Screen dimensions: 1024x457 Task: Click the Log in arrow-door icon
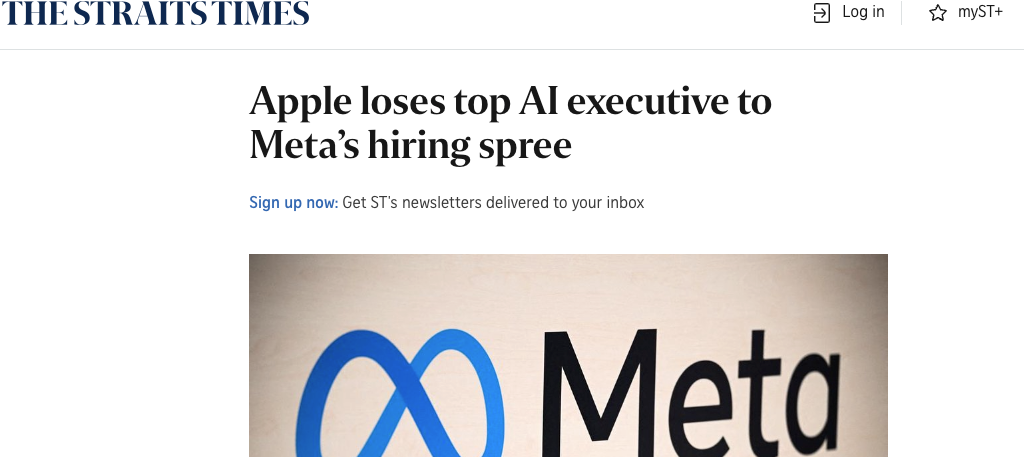click(822, 13)
